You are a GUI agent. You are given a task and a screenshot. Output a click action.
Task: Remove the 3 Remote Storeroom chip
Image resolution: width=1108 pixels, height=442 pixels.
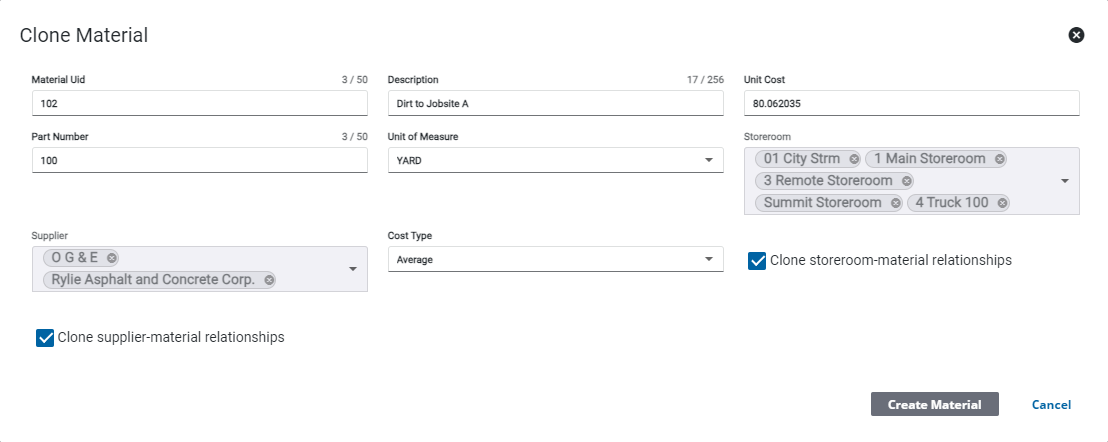906,181
